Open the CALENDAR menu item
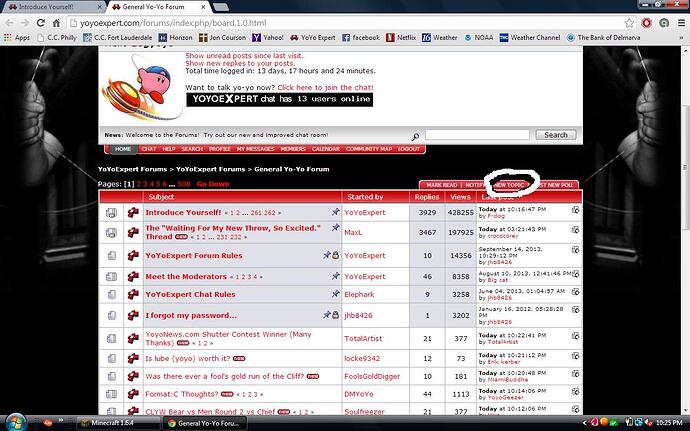The image size is (690, 431). (326, 149)
